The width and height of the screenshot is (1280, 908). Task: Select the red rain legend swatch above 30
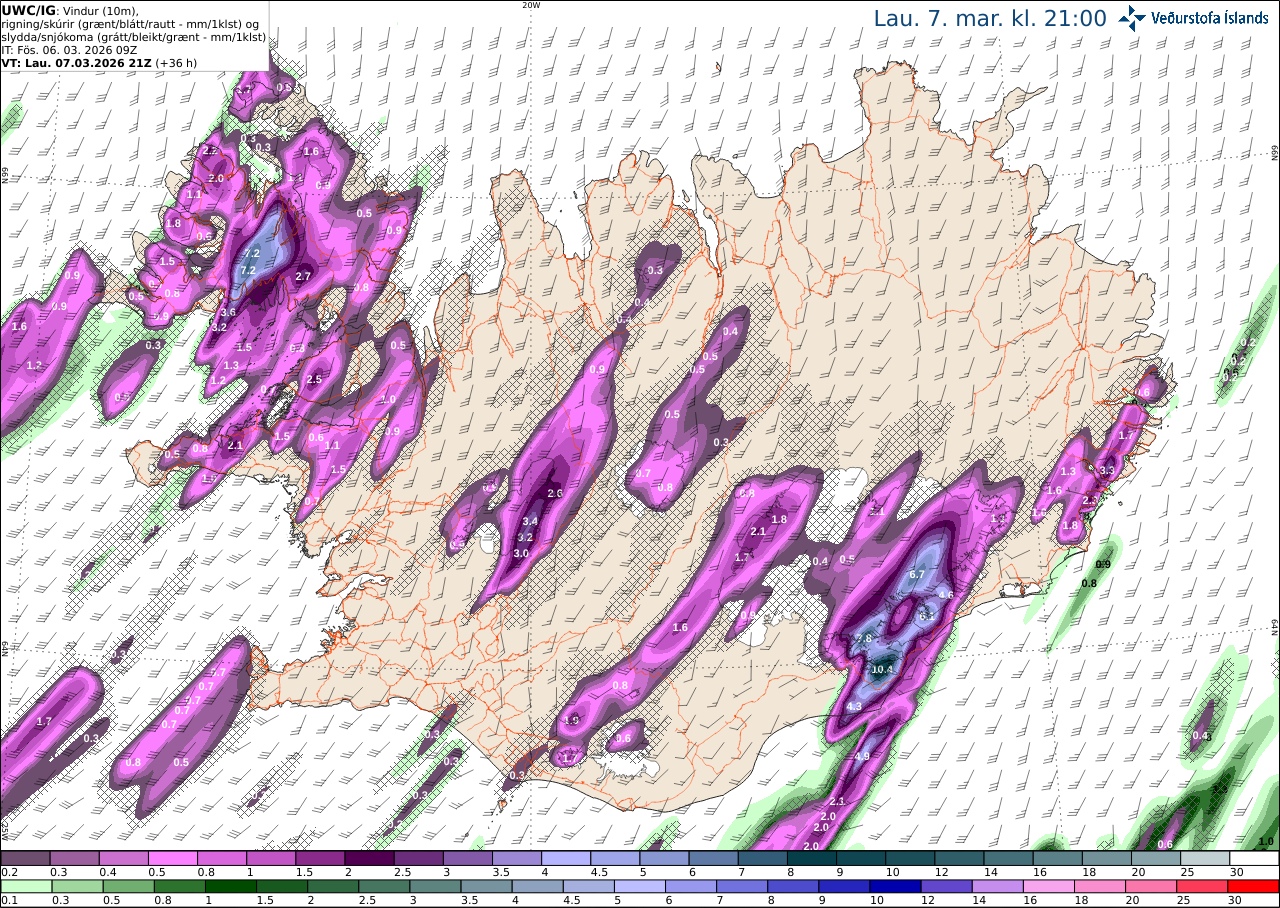[x=1255, y=886]
